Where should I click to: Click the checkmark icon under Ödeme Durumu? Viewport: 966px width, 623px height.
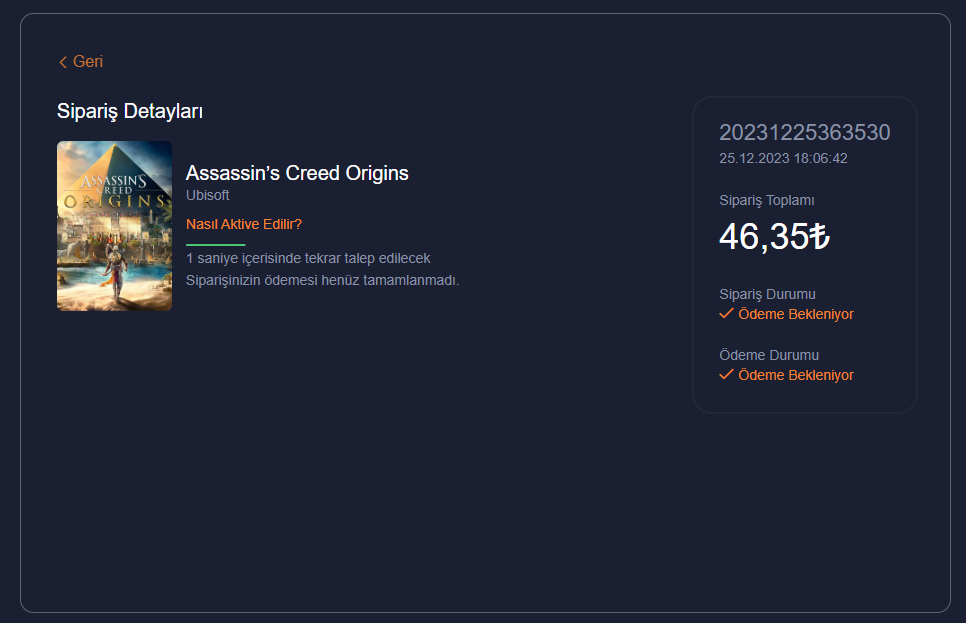tap(726, 375)
